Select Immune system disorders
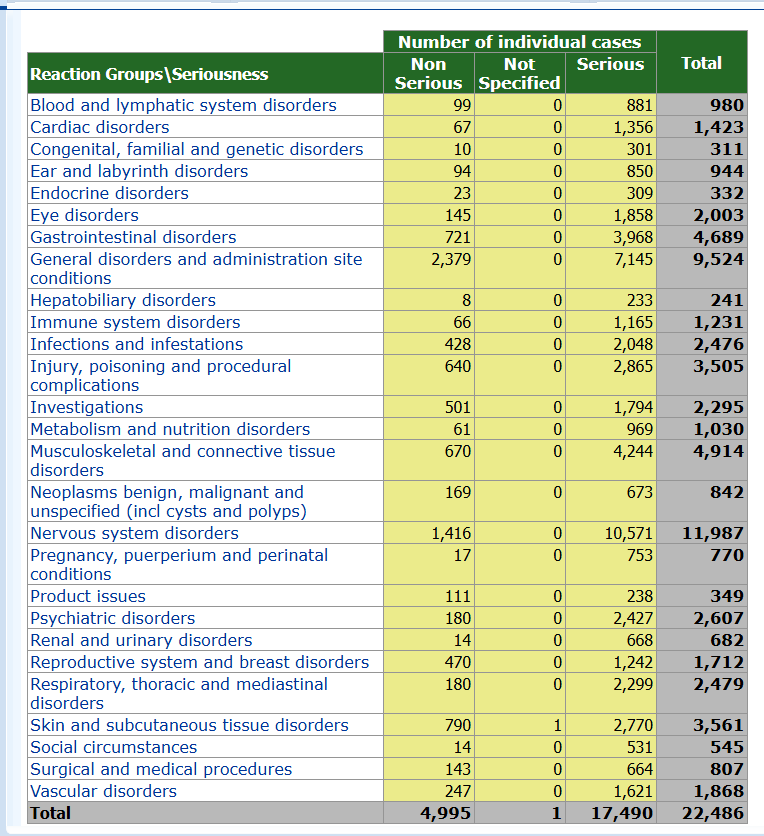 pos(135,322)
